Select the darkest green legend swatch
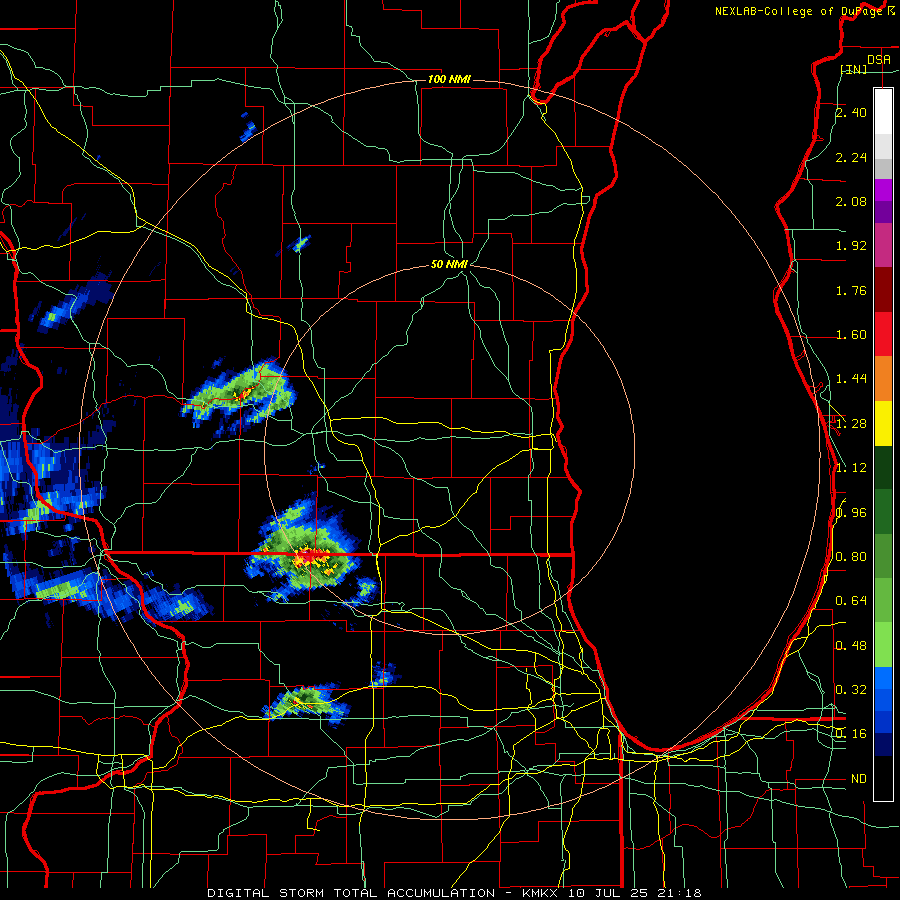Screen dimensions: 900x900 [x=883, y=468]
